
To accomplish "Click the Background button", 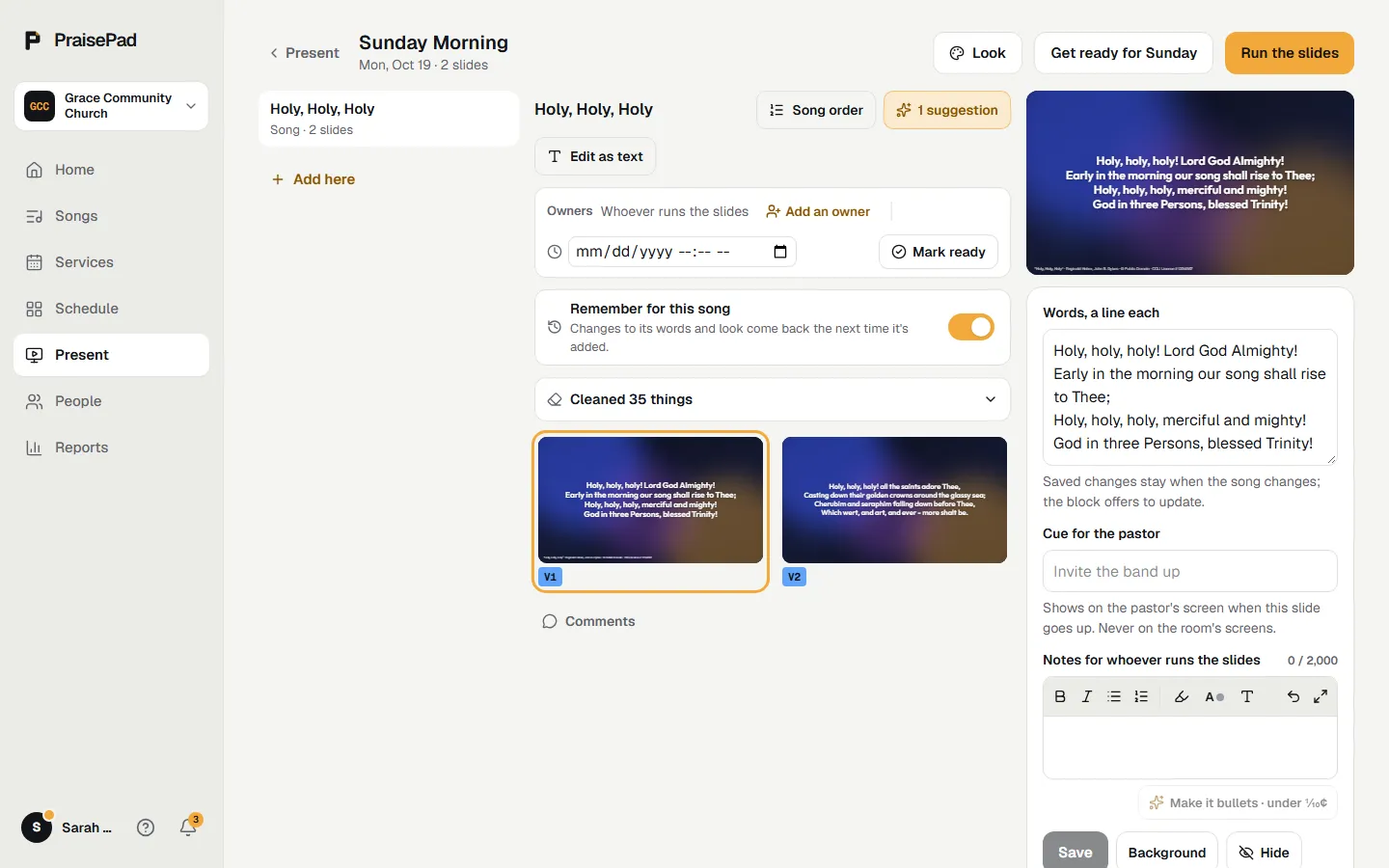I will [1167, 853].
